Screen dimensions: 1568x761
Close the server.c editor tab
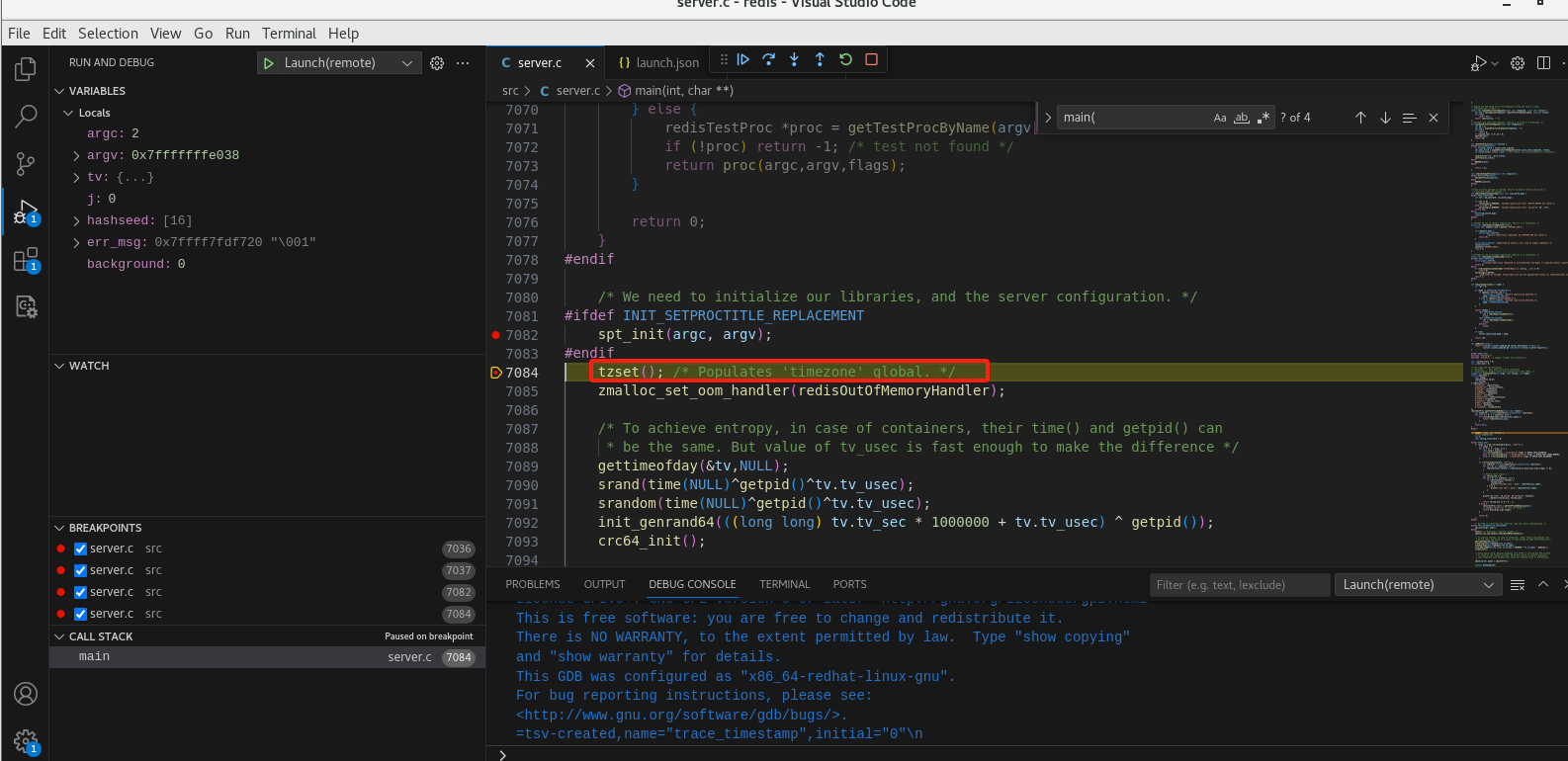590,63
